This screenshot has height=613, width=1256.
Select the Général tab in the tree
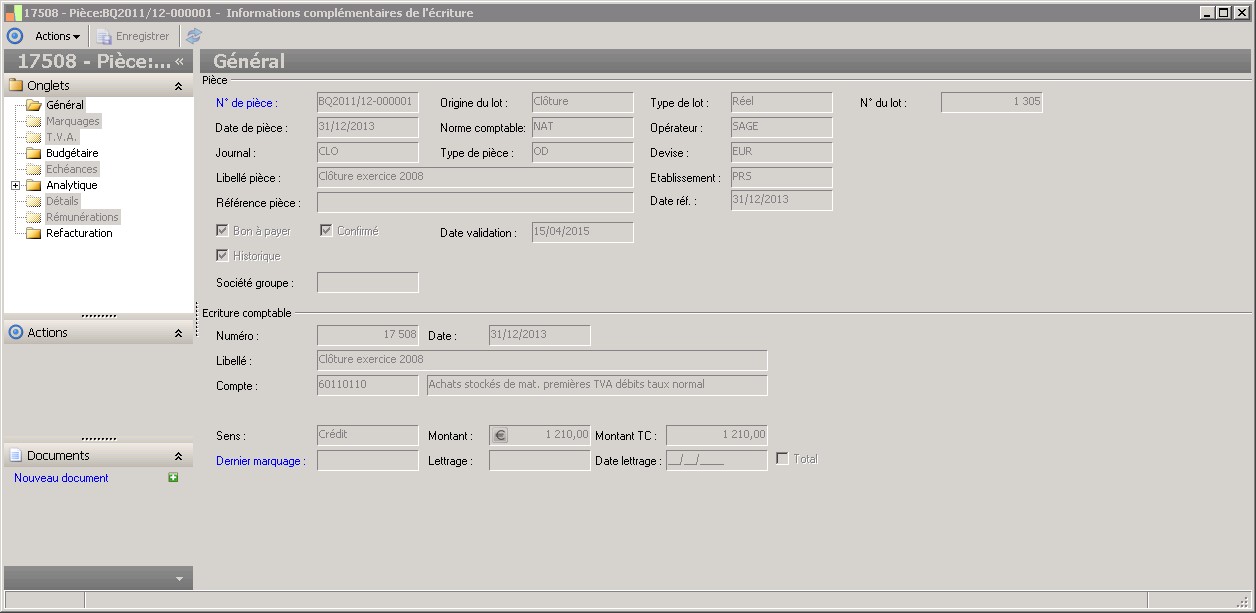(64, 105)
